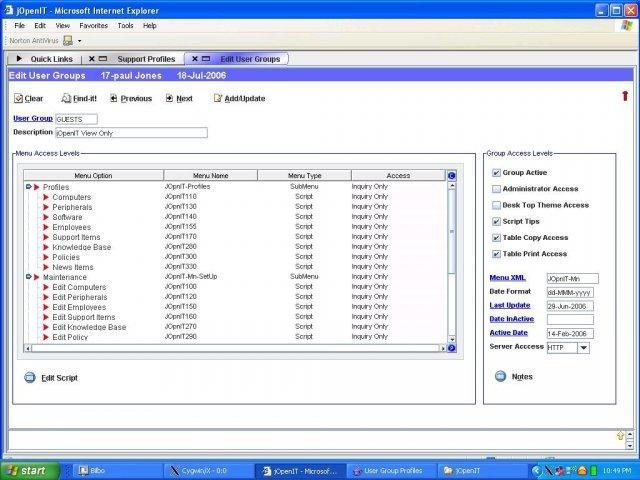Screen dimensions: 640x480
Task: Click the Last Update link
Action: click(x=510, y=305)
